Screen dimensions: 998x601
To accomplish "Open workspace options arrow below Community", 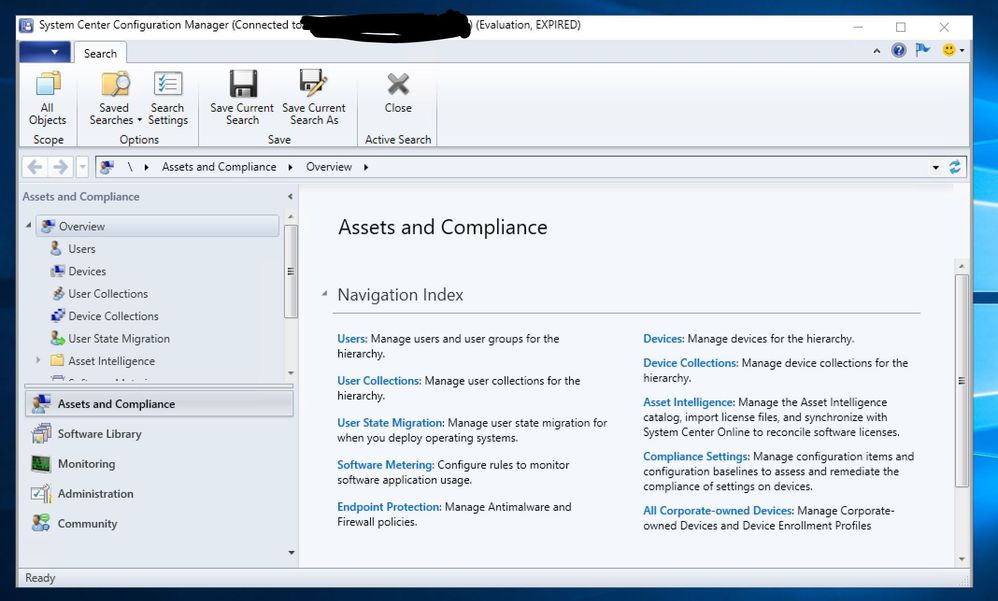I will [291, 553].
